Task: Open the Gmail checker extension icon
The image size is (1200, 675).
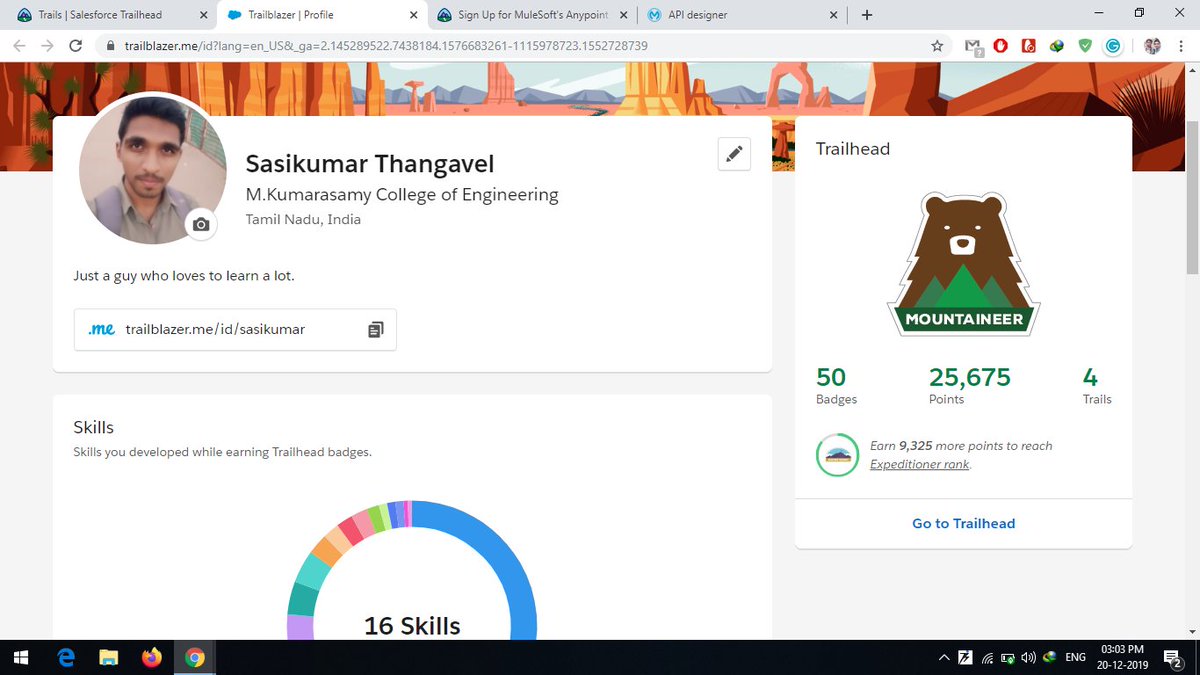Action: pyautogui.click(x=973, y=46)
